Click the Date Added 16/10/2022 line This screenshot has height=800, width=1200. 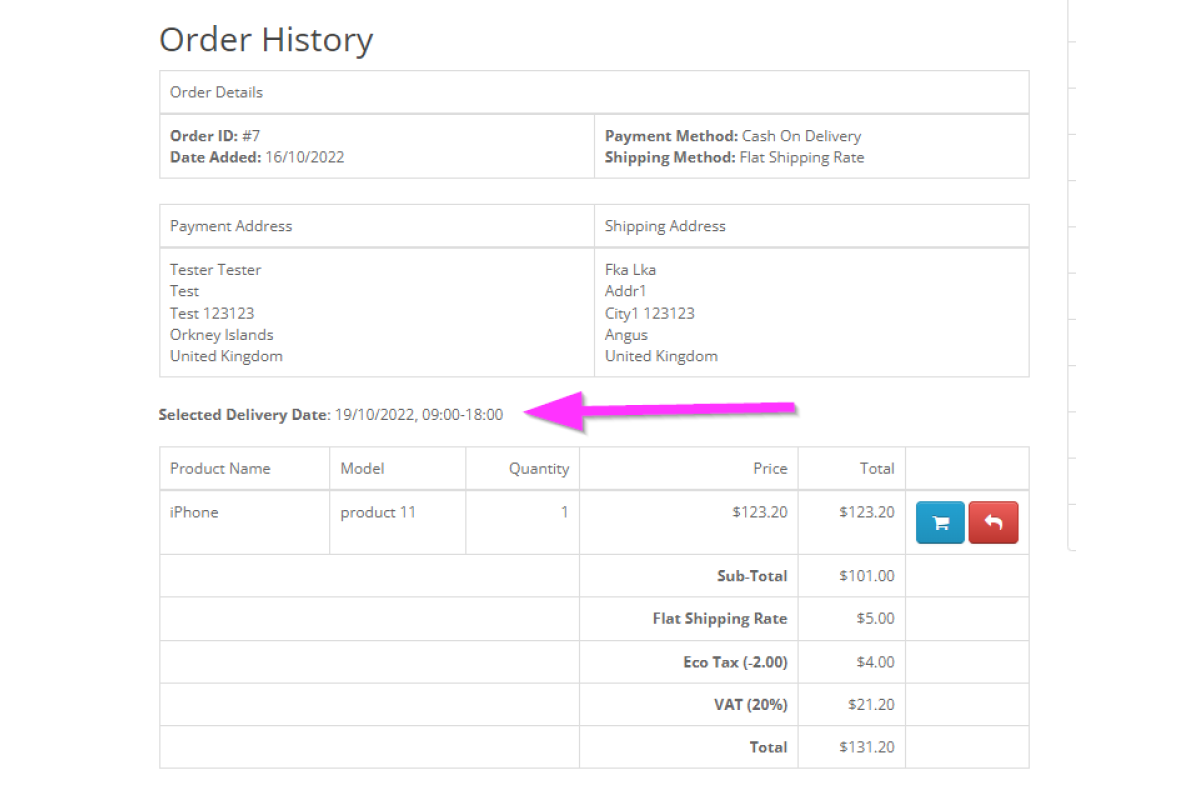[257, 157]
